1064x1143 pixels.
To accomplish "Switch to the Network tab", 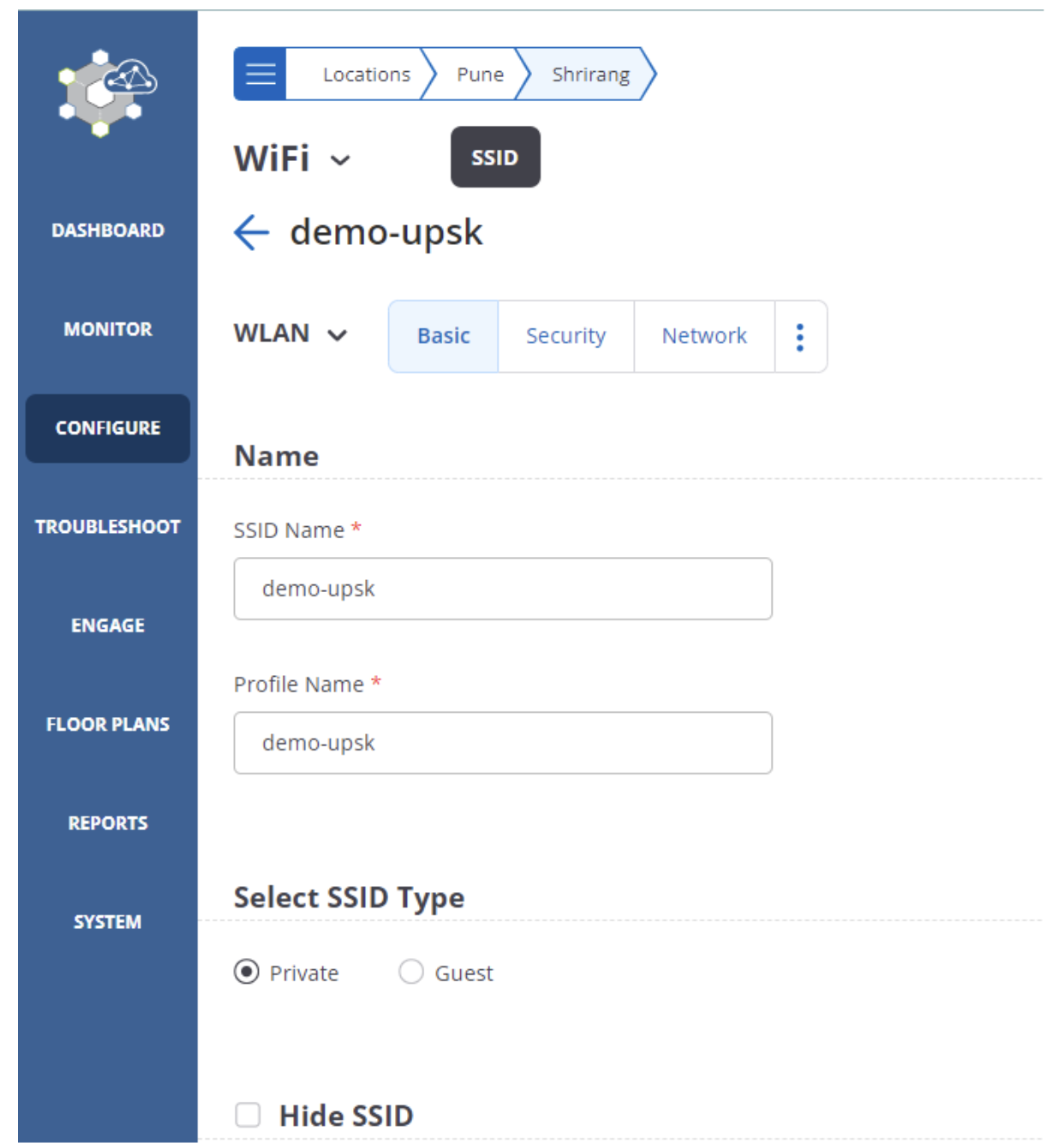I will click(703, 336).
